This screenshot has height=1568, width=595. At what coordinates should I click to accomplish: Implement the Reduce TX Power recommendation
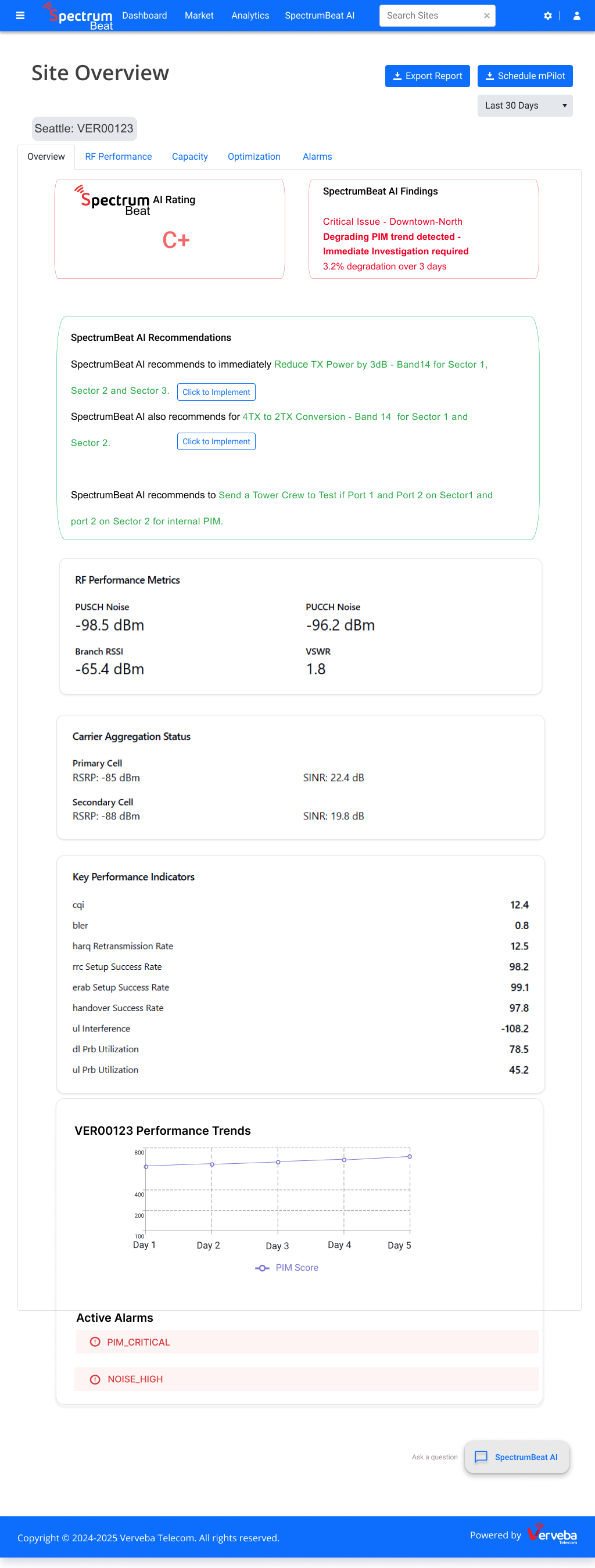pos(216,392)
